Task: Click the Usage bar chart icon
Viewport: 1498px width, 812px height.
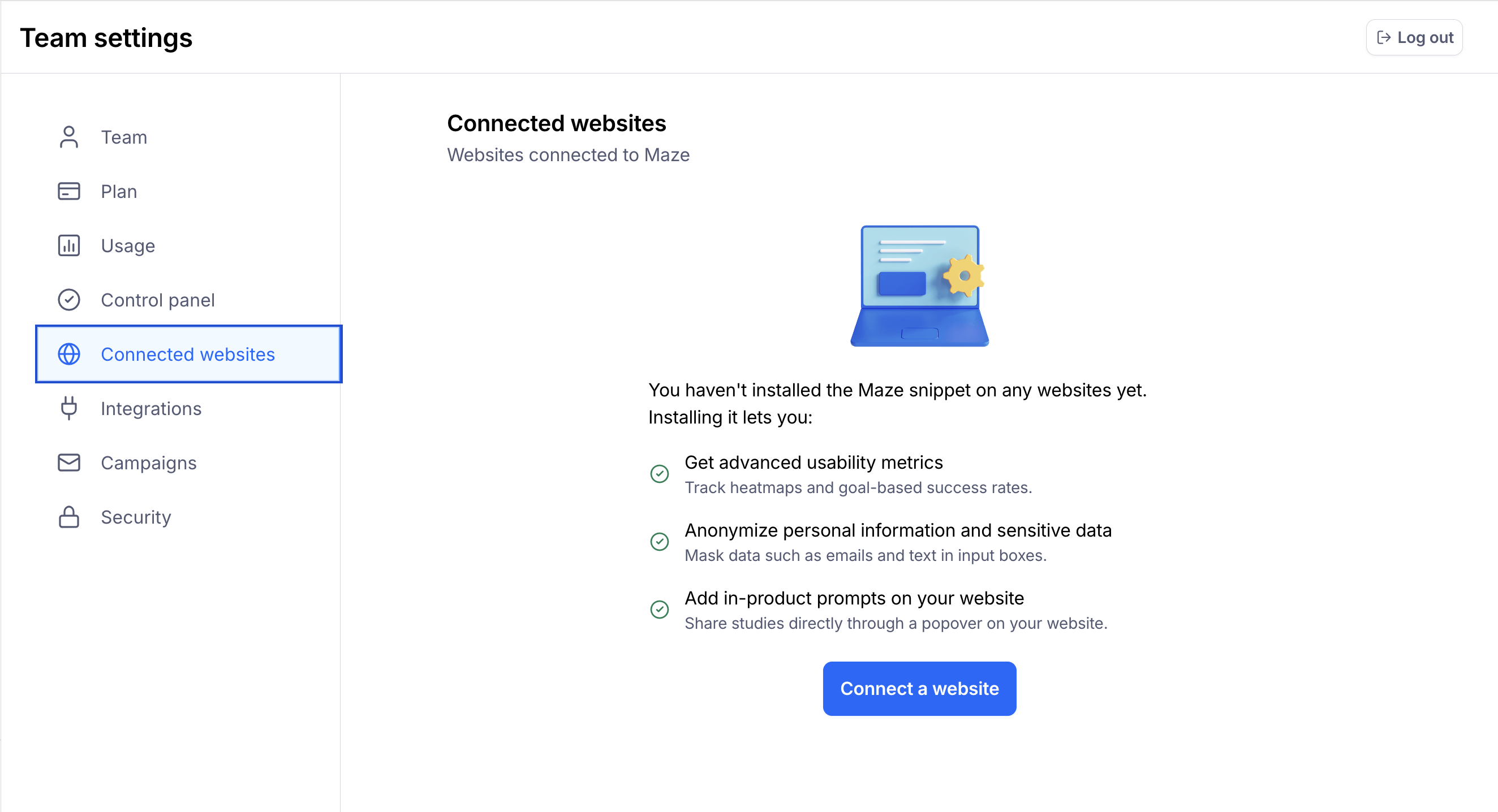Action: point(68,246)
